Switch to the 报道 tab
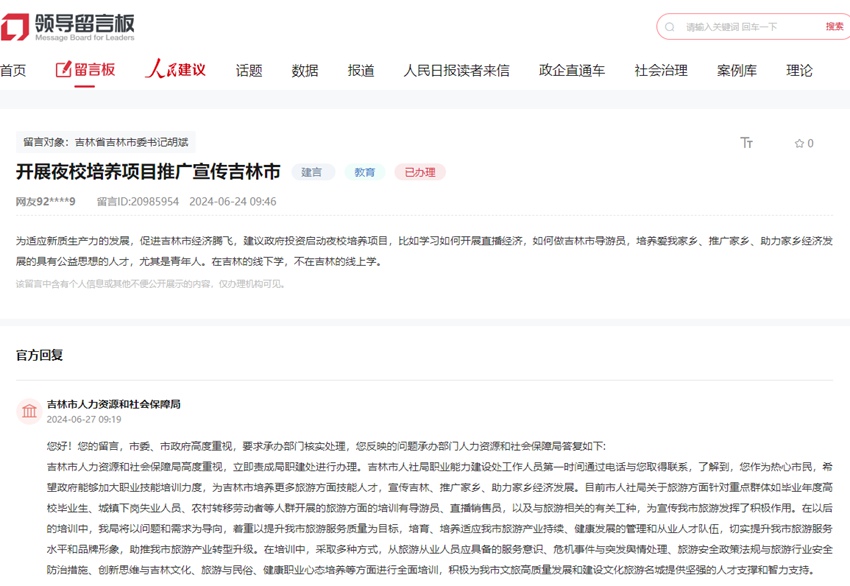The width and height of the screenshot is (850, 586). pos(361,71)
